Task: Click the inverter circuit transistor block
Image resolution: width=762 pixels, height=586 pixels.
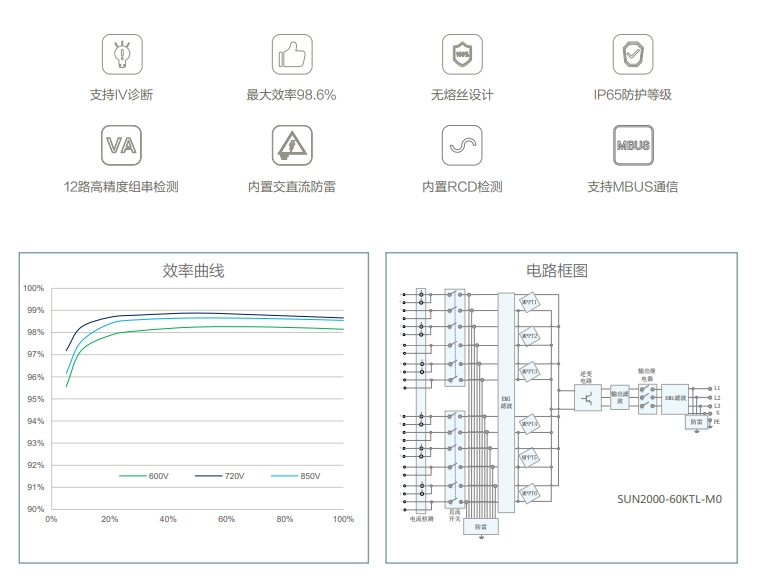Action: click(590, 399)
